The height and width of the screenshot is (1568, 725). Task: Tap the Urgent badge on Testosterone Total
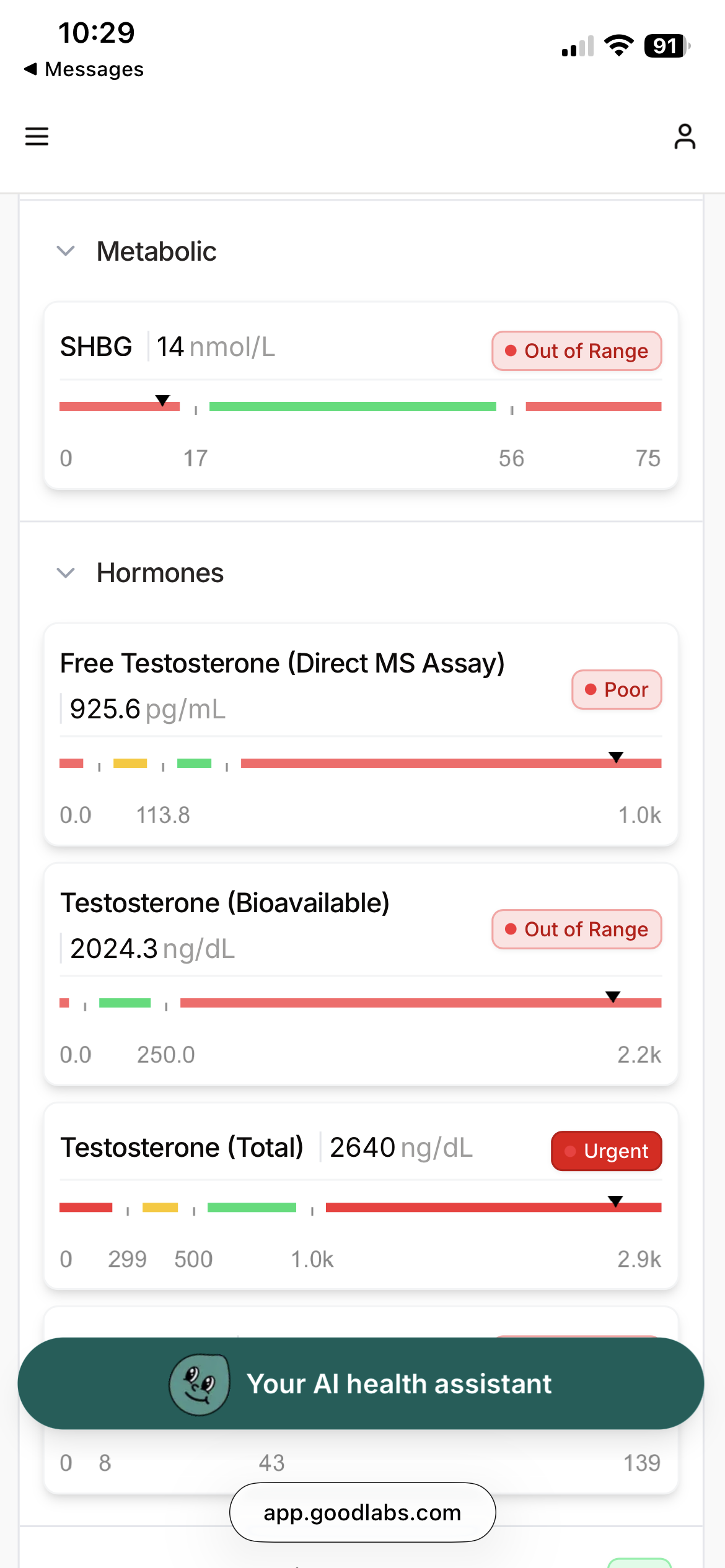tap(606, 1151)
